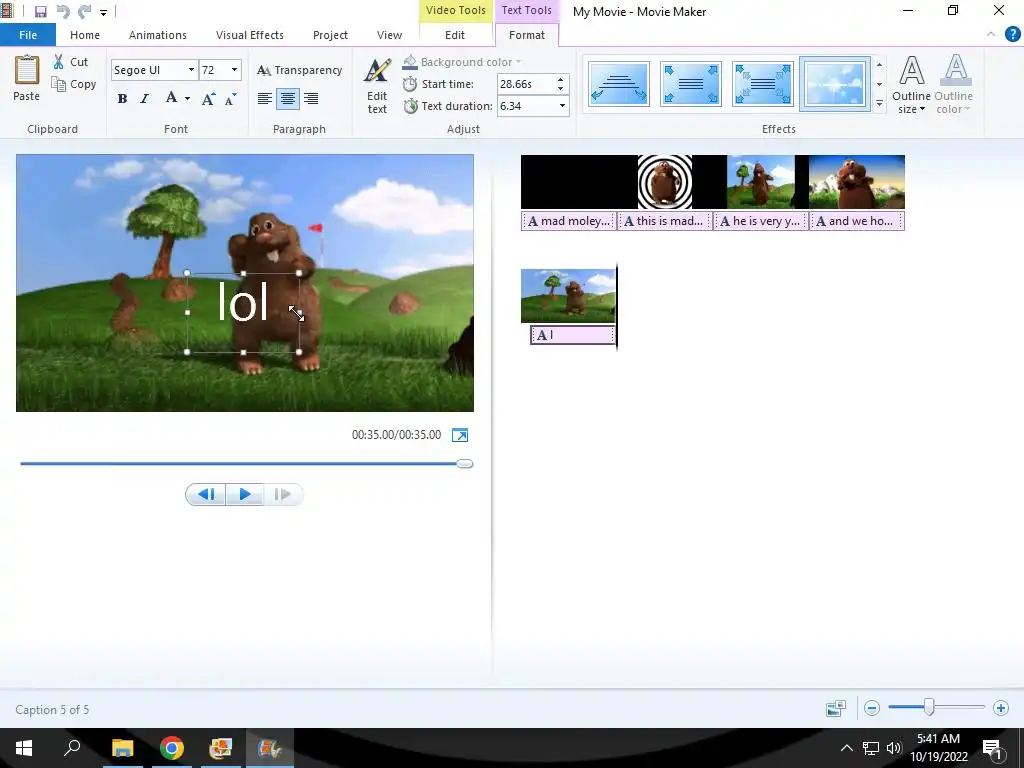
Task: Select the last clip thumbnail on second row
Action: coord(568,296)
